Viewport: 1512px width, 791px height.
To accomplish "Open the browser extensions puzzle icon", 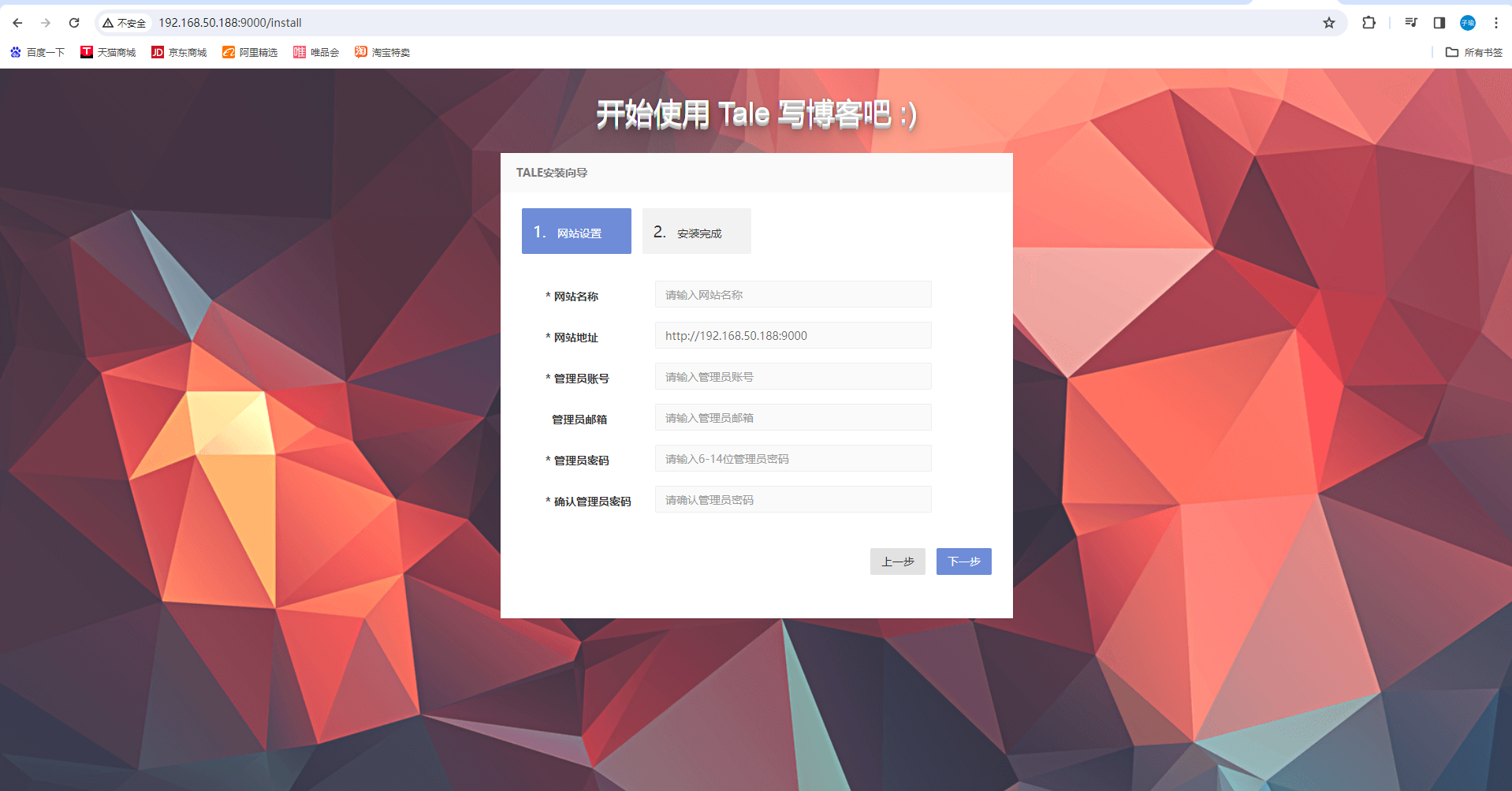I will (x=1369, y=23).
